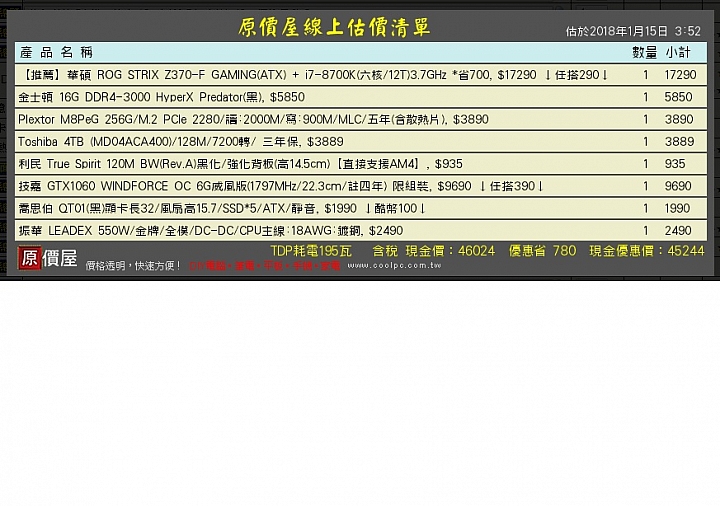Click the 數量 column header
The width and height of the screenshot is (720, 506).
[x=645, y=52]
